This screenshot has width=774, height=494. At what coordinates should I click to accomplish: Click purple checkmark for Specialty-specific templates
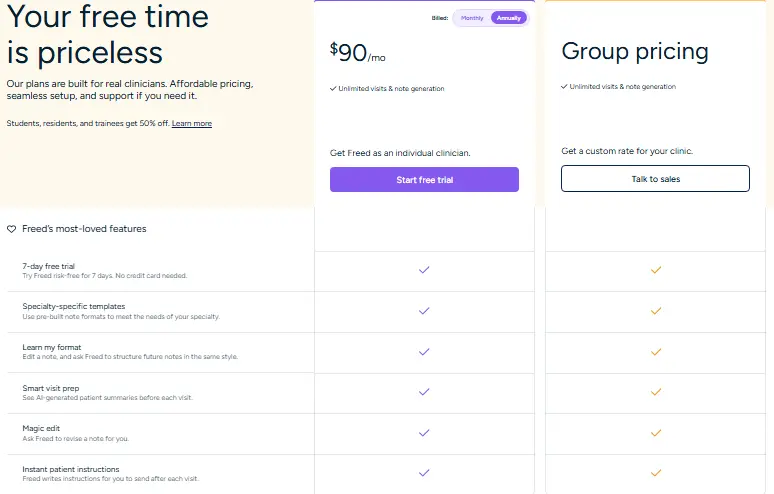[x=424, y=311]
